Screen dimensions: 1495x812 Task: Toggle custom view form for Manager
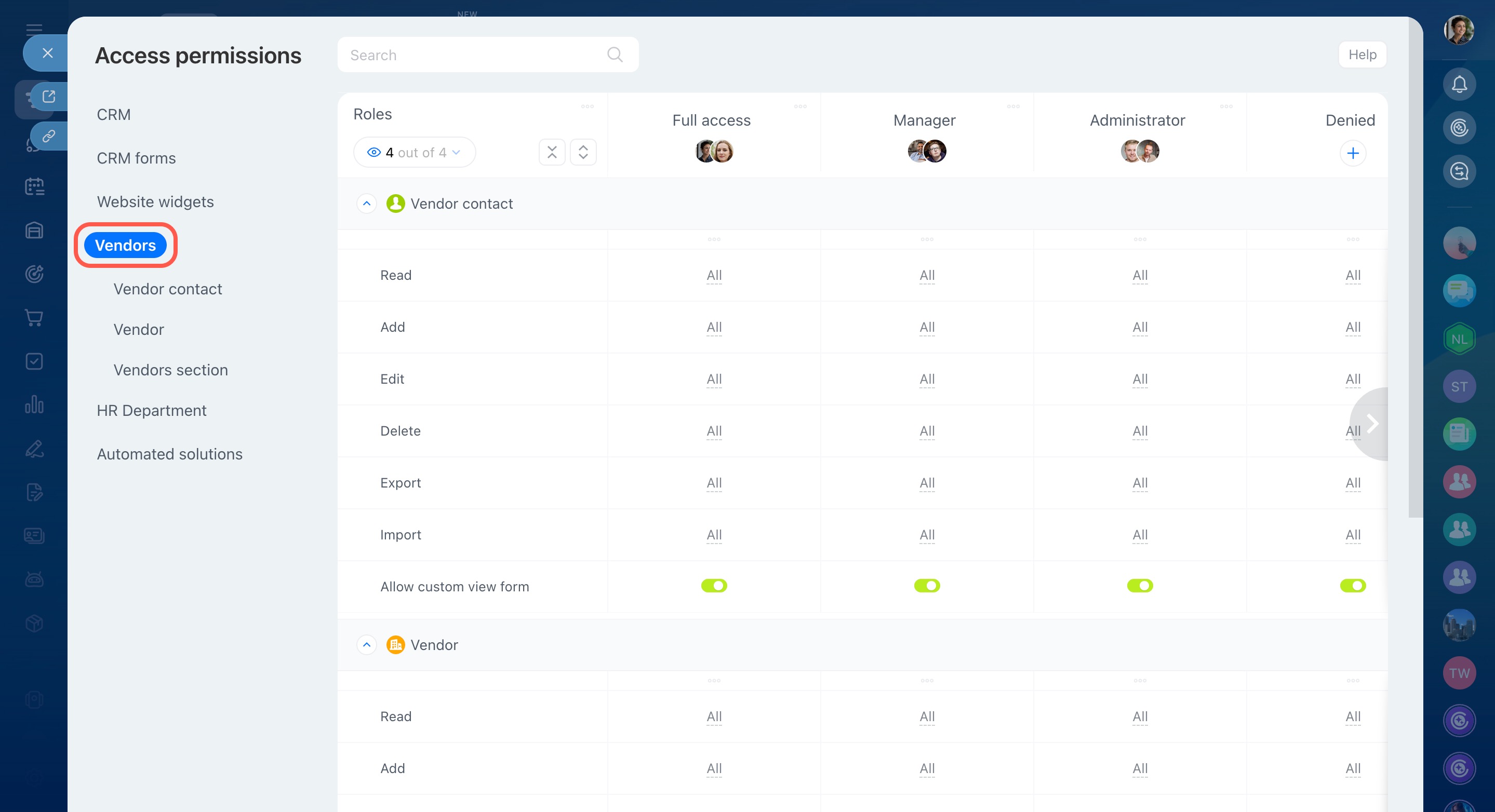point(927,586)
